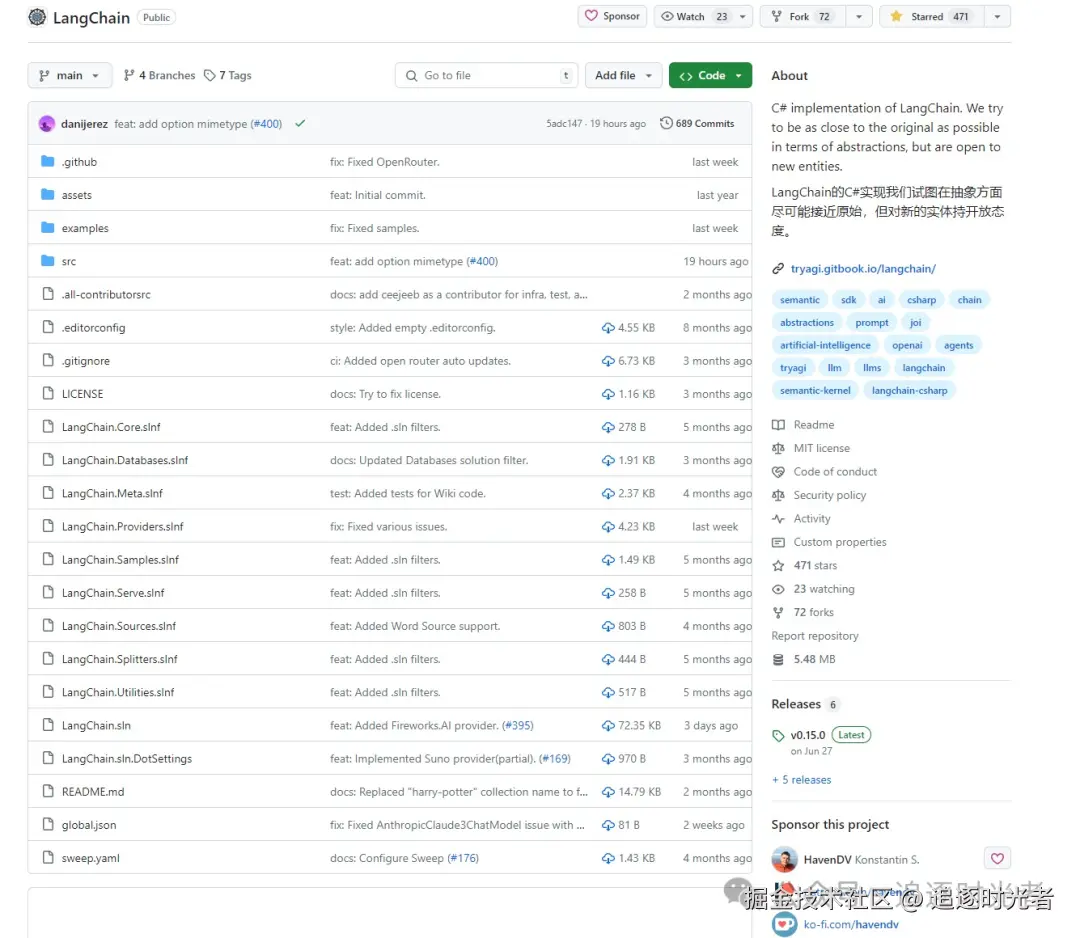The width and height of the screenshot is (1080, 938).
Task: Open Custom properties link
Action: tap(840, 542)
